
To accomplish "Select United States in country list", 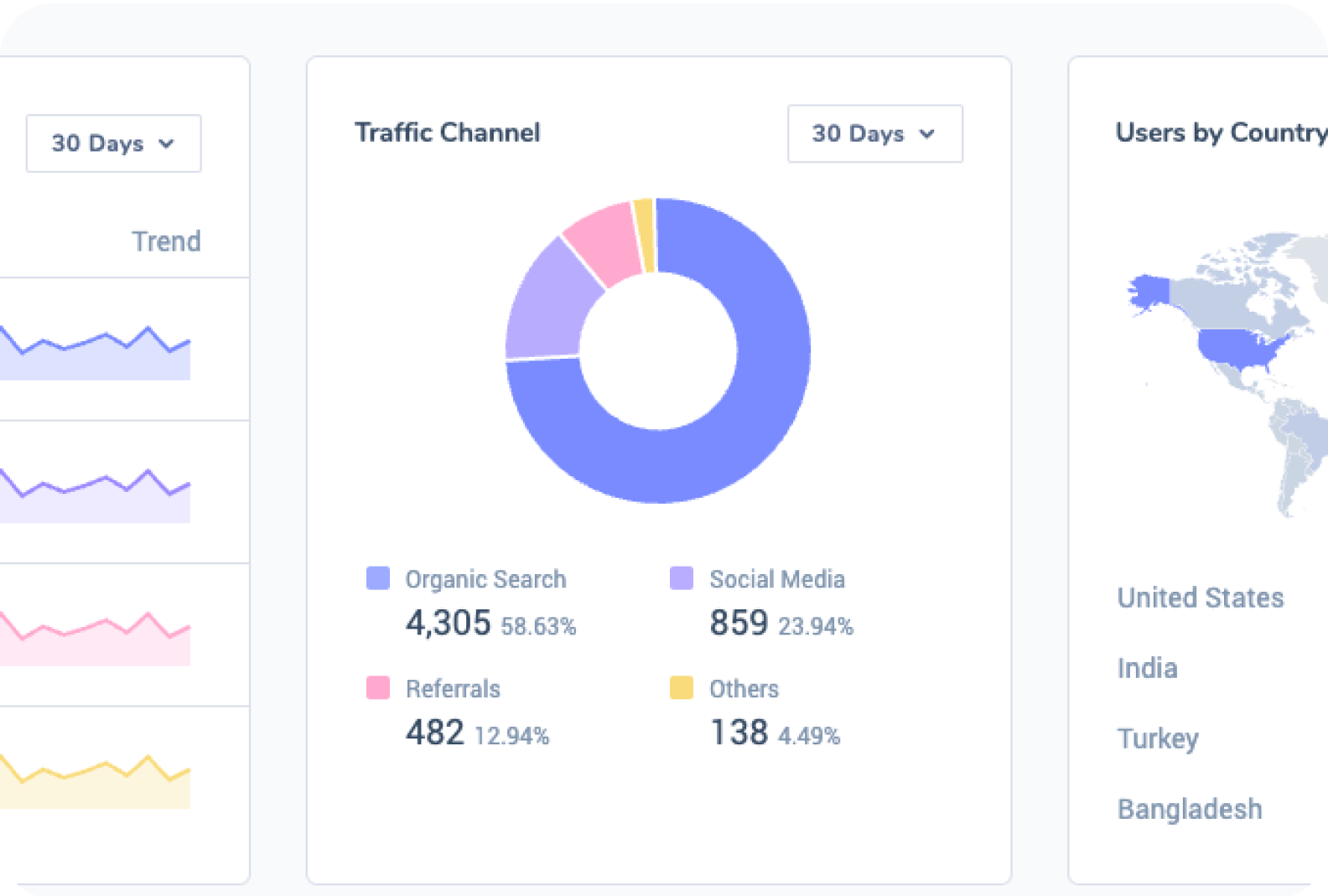I will click(1200, 598).
